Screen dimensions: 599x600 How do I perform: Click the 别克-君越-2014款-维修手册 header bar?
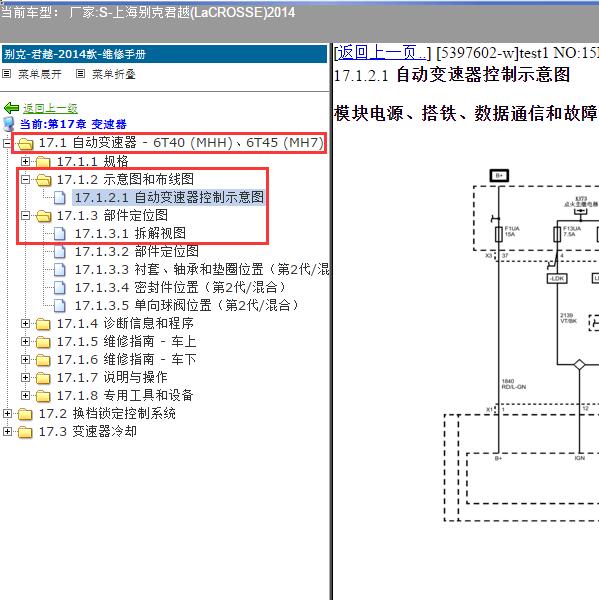click(165, 54)
